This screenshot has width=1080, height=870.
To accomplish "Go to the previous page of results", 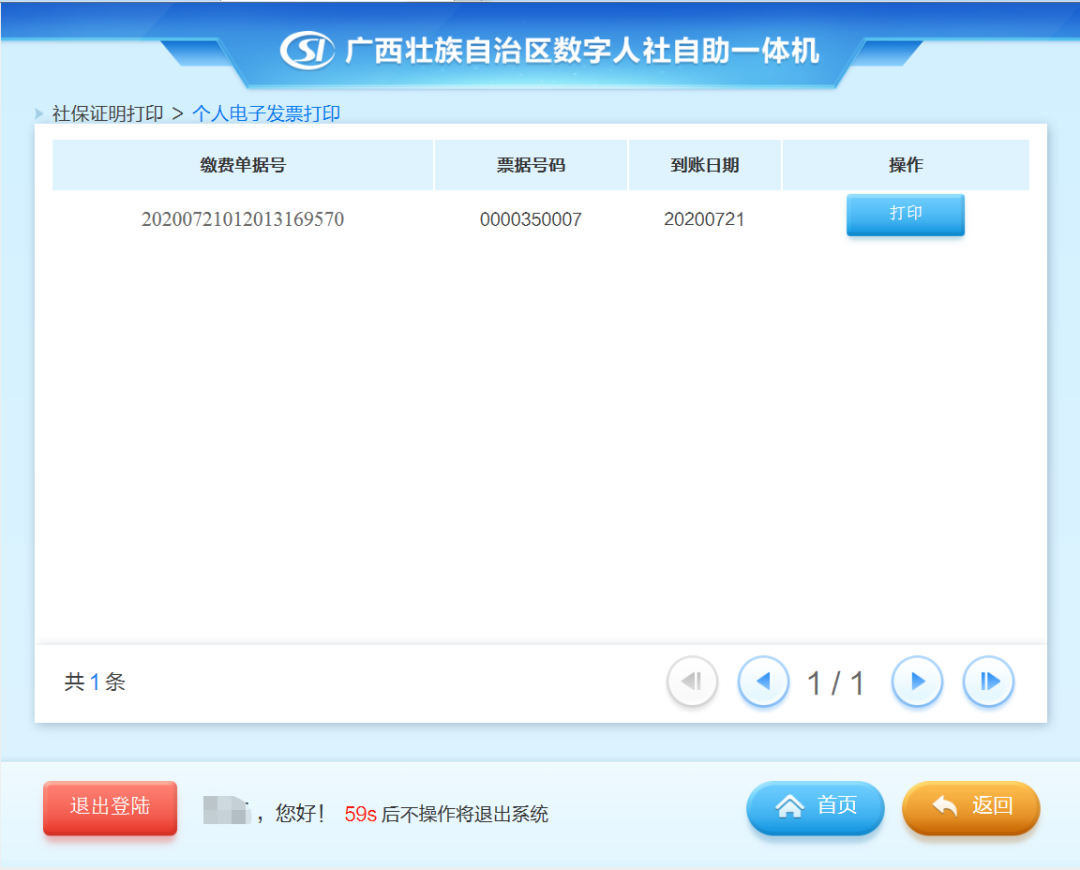I will (763, 682).
